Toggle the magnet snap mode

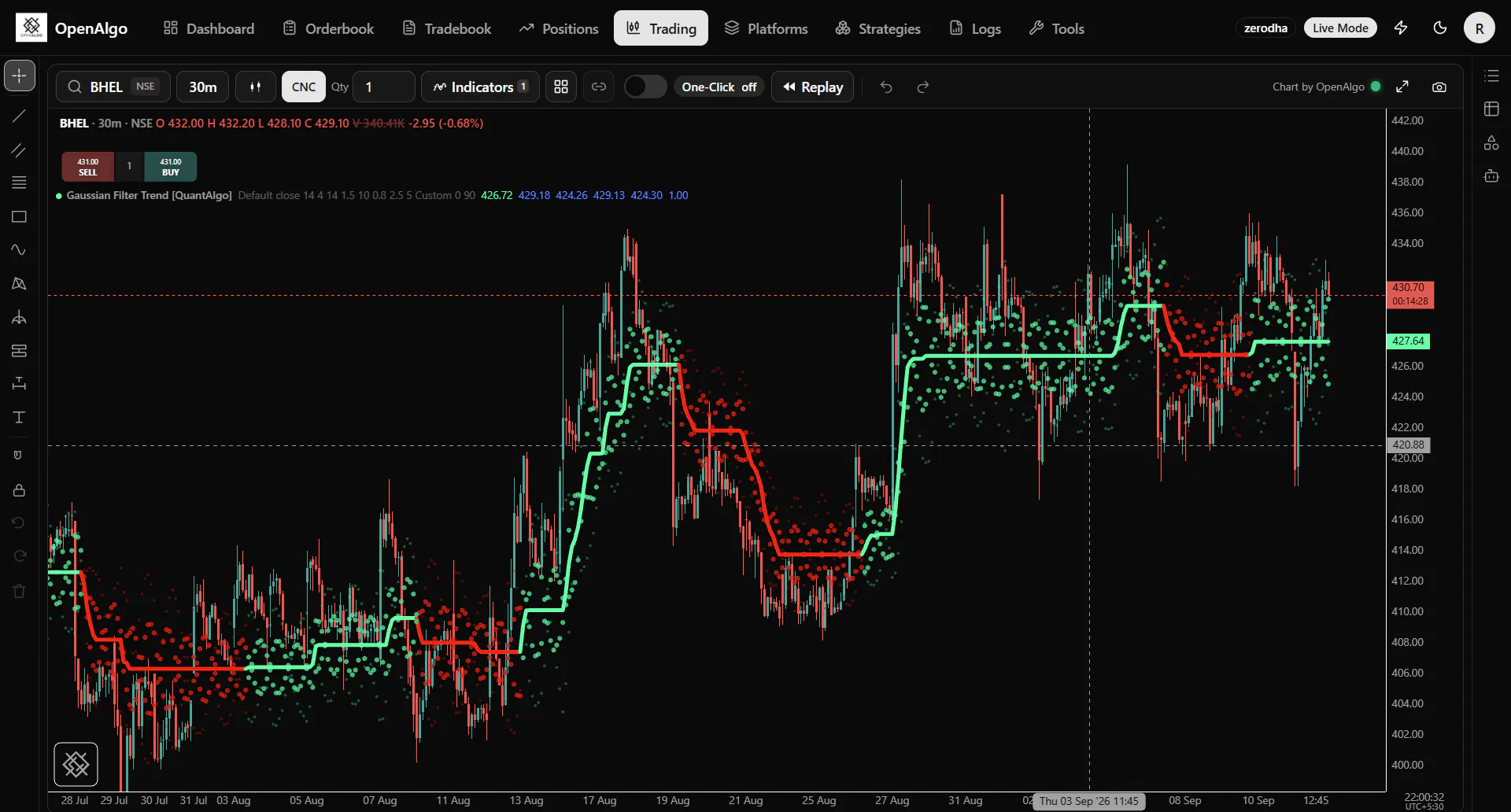[18, 455]
